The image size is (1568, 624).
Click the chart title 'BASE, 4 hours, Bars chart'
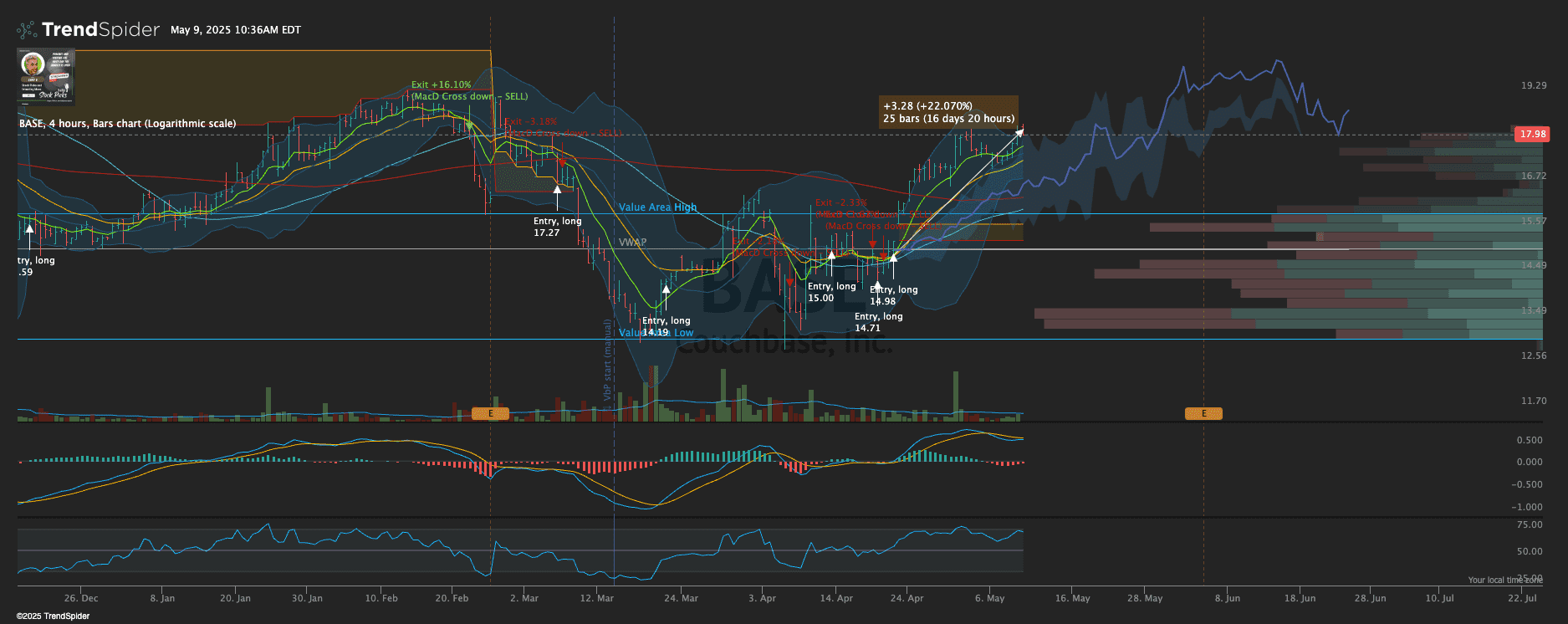click(127, 124)
